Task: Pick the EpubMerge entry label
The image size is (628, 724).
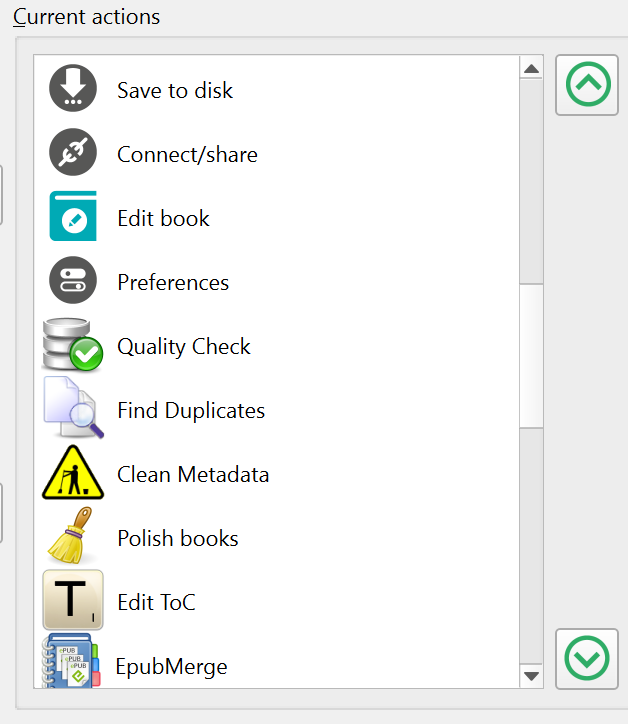Action: coord(171,666)
